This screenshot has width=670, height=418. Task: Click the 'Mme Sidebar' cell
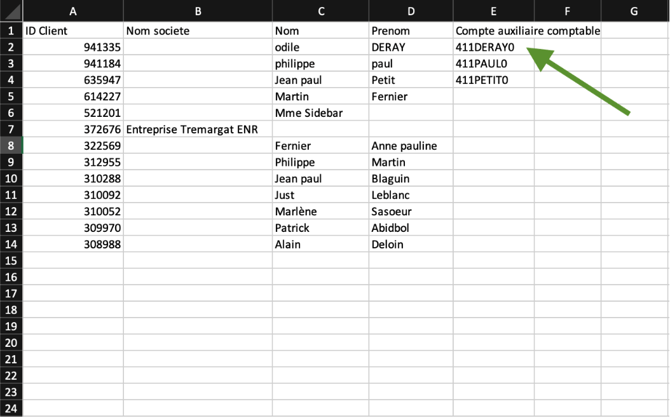point(320,113)
